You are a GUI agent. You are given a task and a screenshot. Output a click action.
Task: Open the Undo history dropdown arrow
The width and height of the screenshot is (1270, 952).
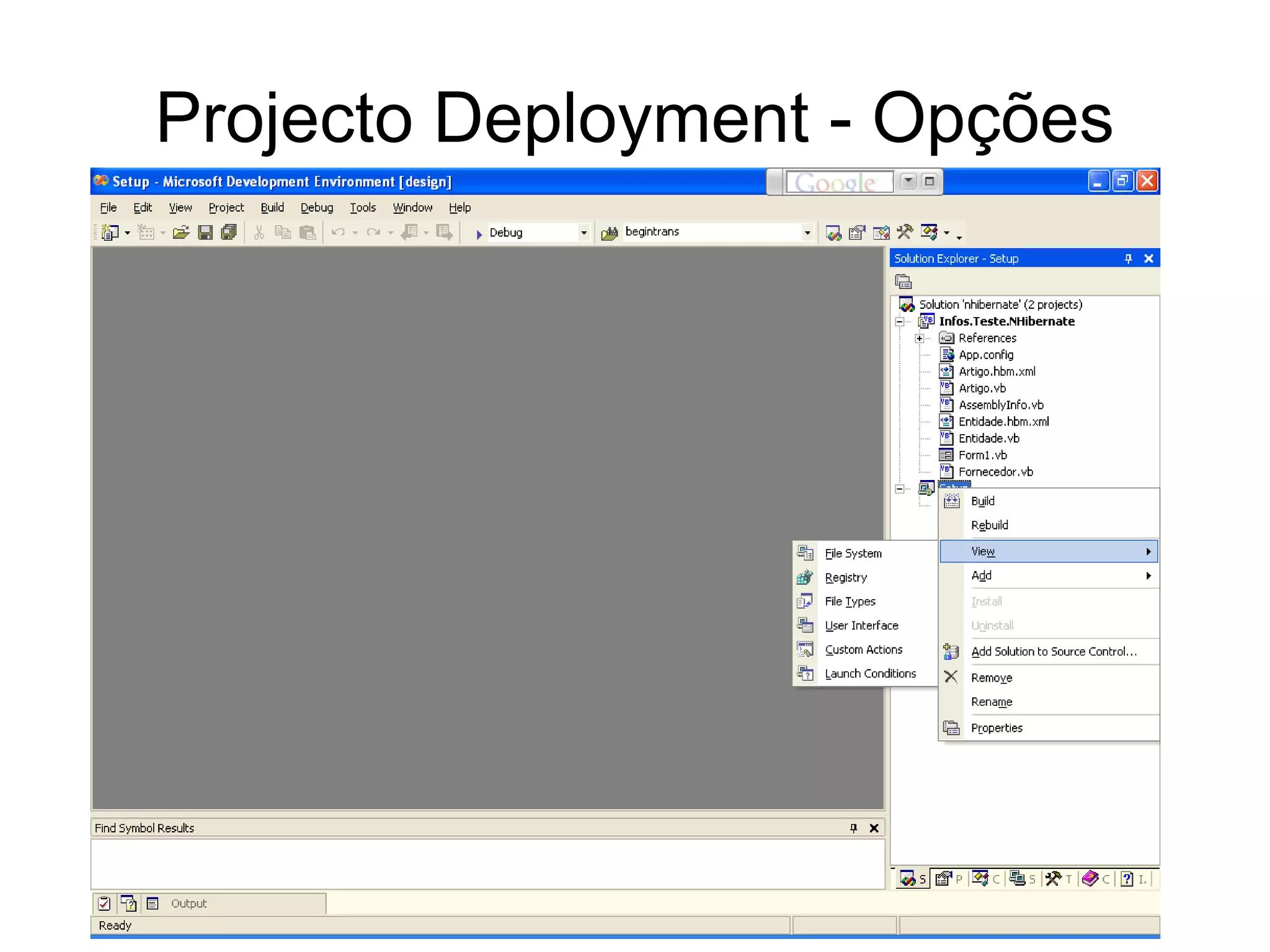(x=355, y=233)
